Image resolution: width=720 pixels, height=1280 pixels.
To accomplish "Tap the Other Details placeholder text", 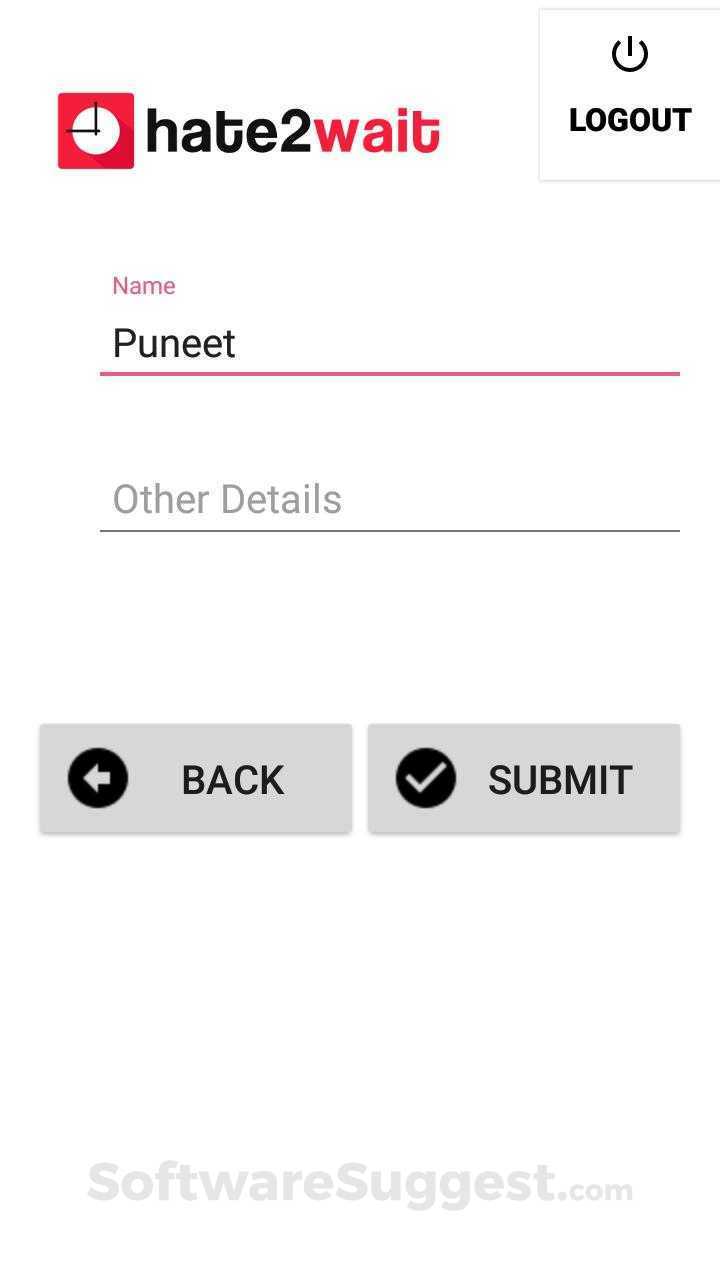I will [x=227, y=499].
